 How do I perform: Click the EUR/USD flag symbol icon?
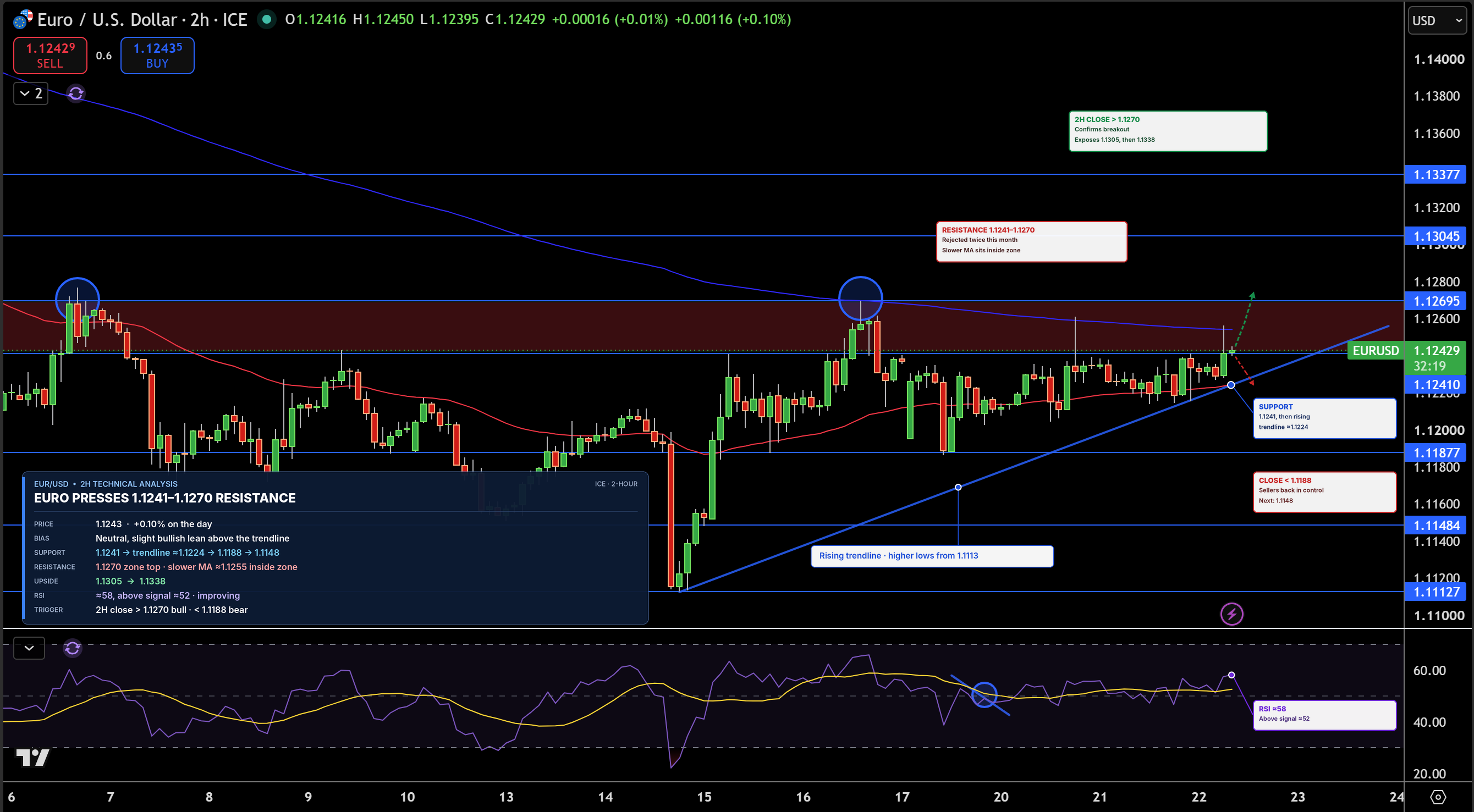pos(23,19)
